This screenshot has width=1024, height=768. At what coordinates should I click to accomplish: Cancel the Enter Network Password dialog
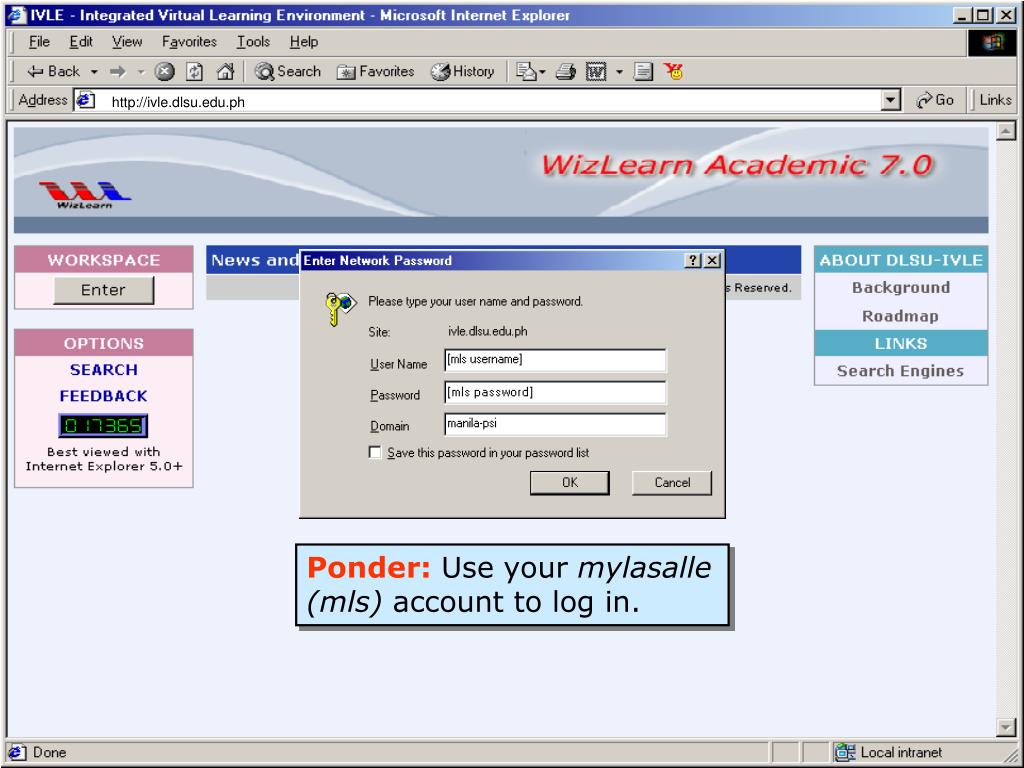coord(672,483)
